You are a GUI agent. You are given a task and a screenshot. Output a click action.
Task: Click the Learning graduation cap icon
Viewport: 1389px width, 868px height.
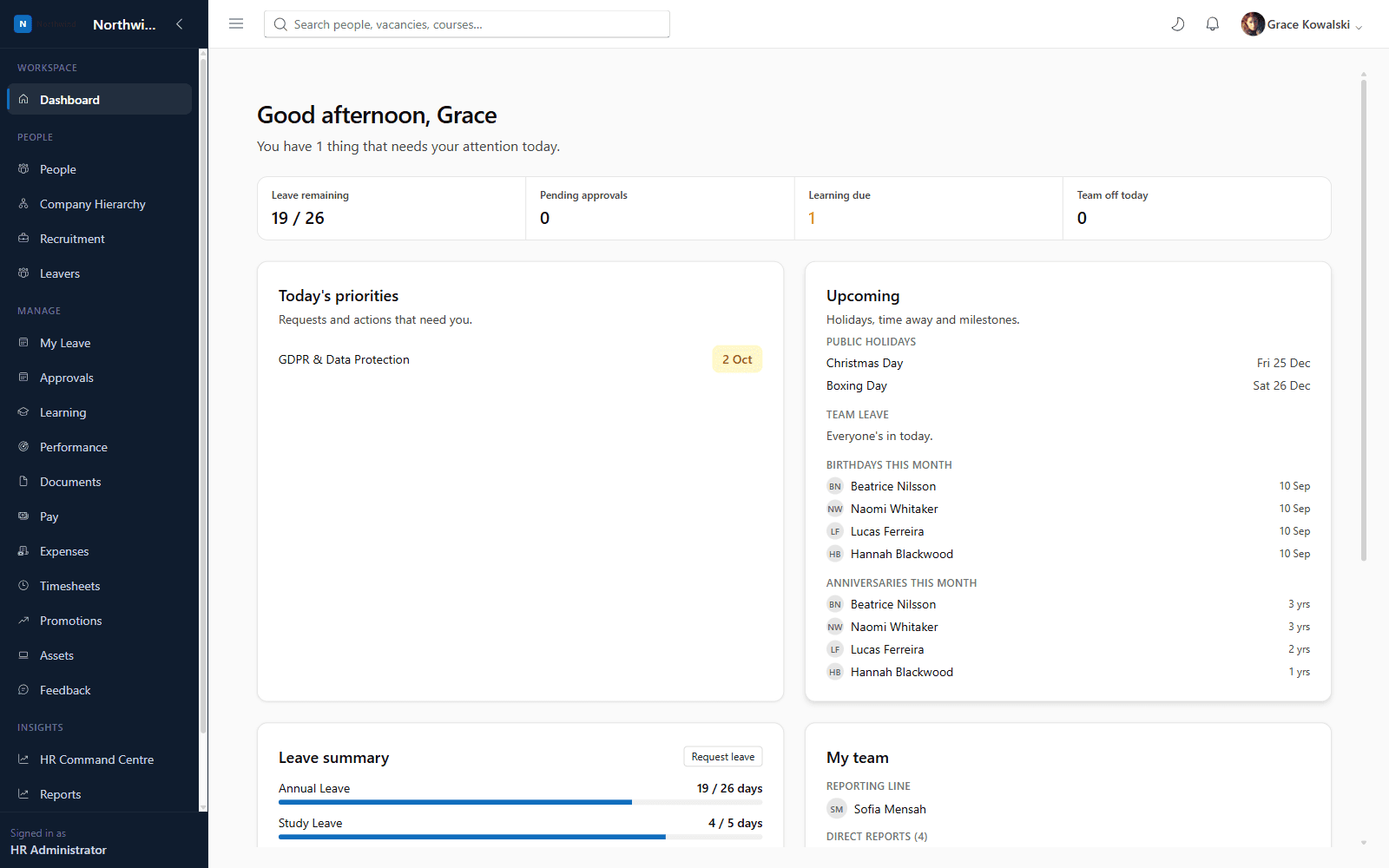point(23,412)
